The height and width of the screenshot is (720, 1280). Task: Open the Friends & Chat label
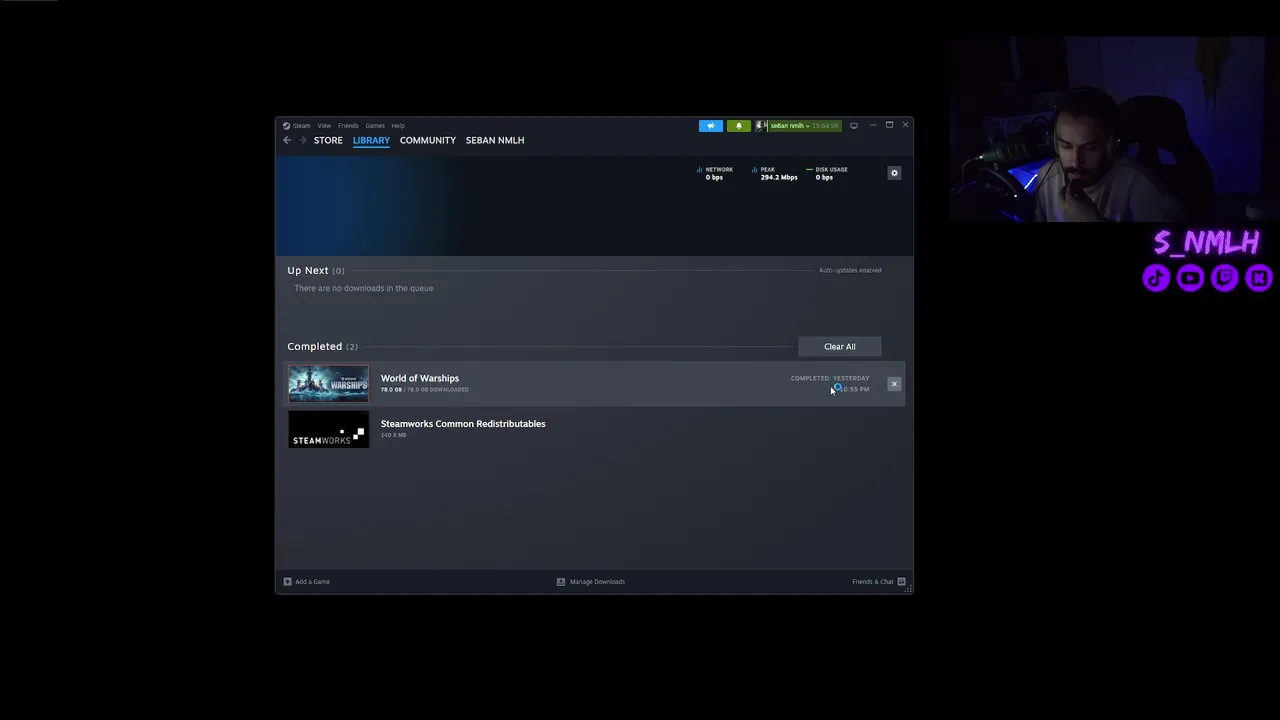point(873,582)
